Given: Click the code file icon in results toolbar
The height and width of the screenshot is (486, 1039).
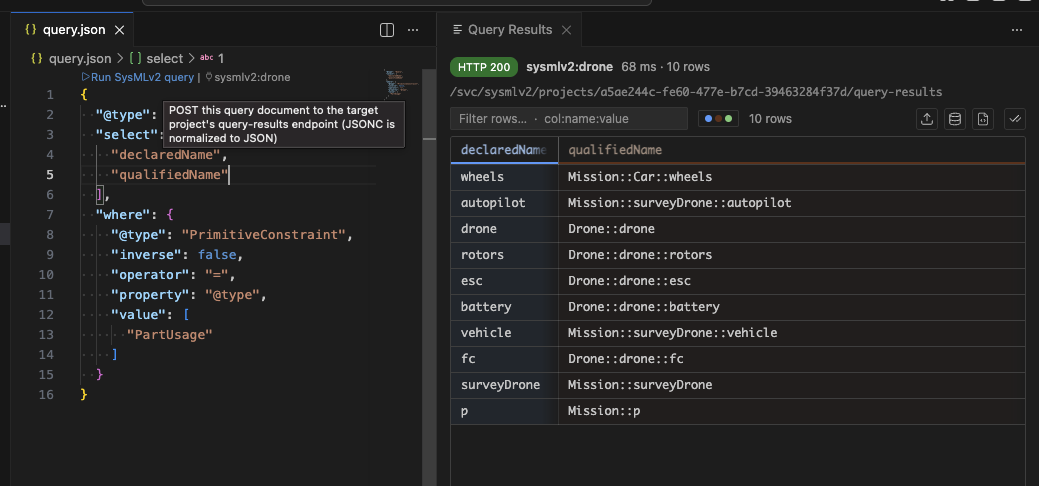Looking at the screenshot, I should 983,119.
